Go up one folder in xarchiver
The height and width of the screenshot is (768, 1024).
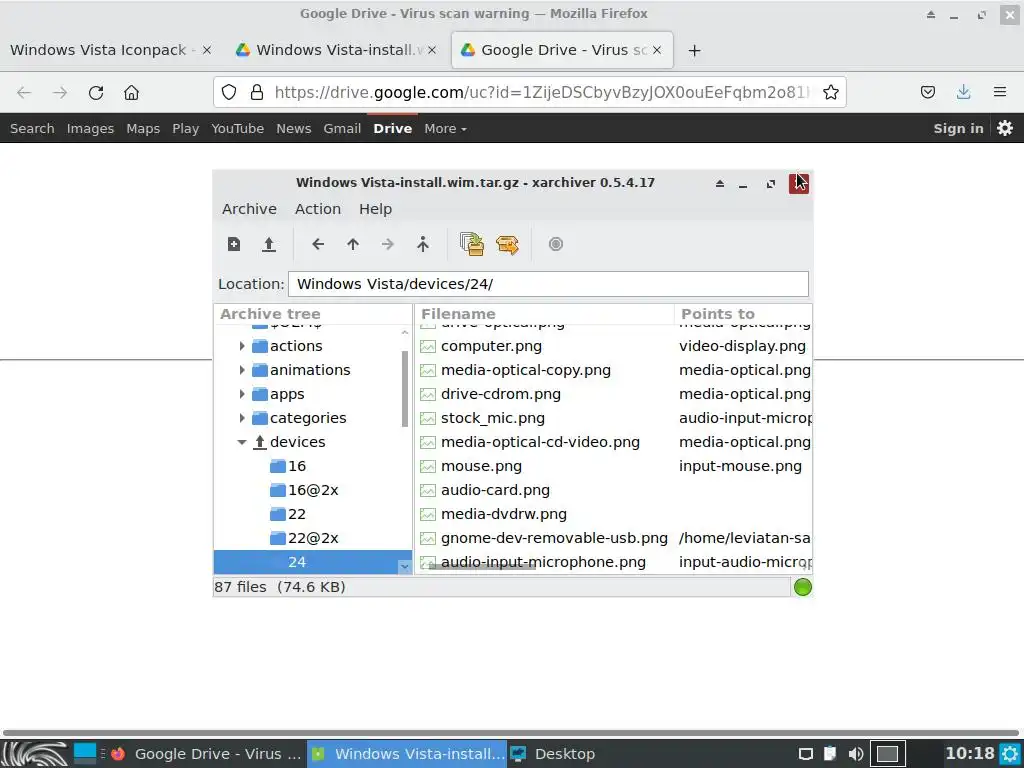coord(353,244)
